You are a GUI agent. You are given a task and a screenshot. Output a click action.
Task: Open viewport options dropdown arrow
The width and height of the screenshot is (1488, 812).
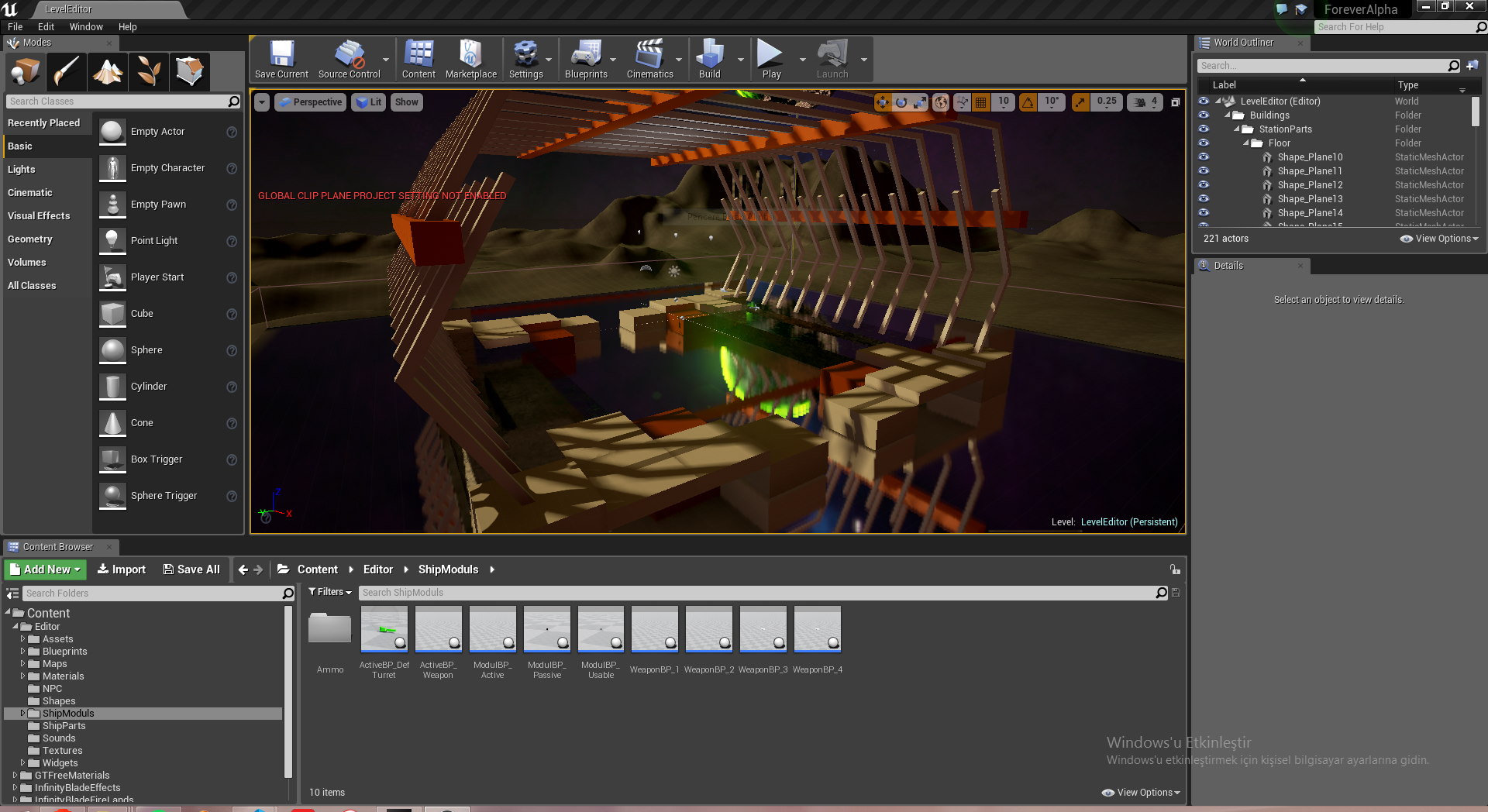(262, 102)
